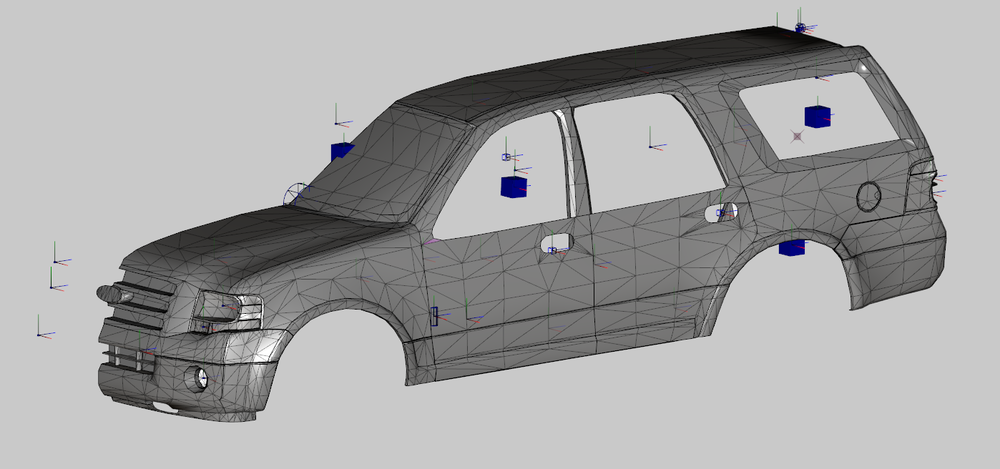The image size is (1000, 469).
Task: Select the blue cube above the windshield
Action: pos(342,151)
